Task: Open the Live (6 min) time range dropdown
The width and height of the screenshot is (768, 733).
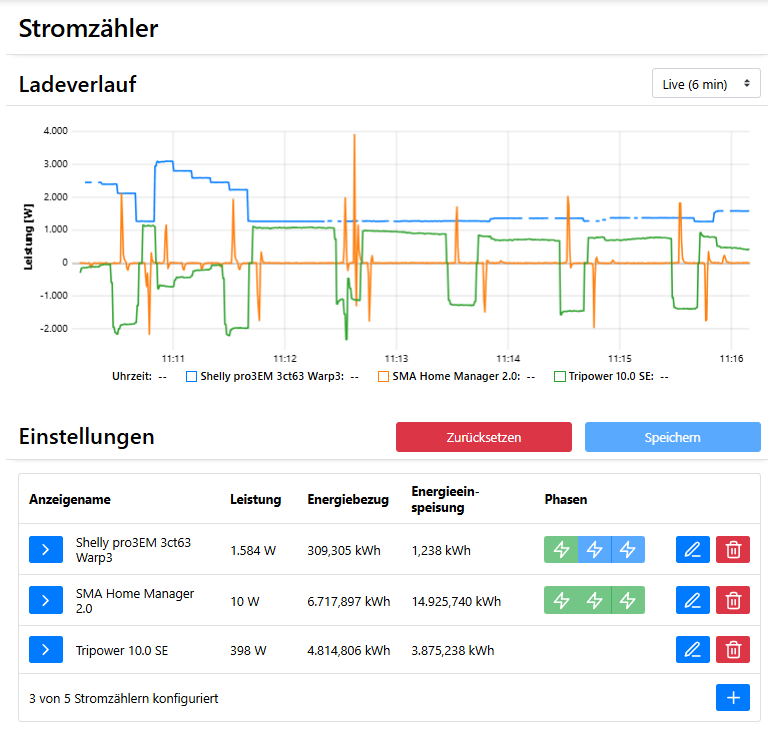Action: (705, 84)
